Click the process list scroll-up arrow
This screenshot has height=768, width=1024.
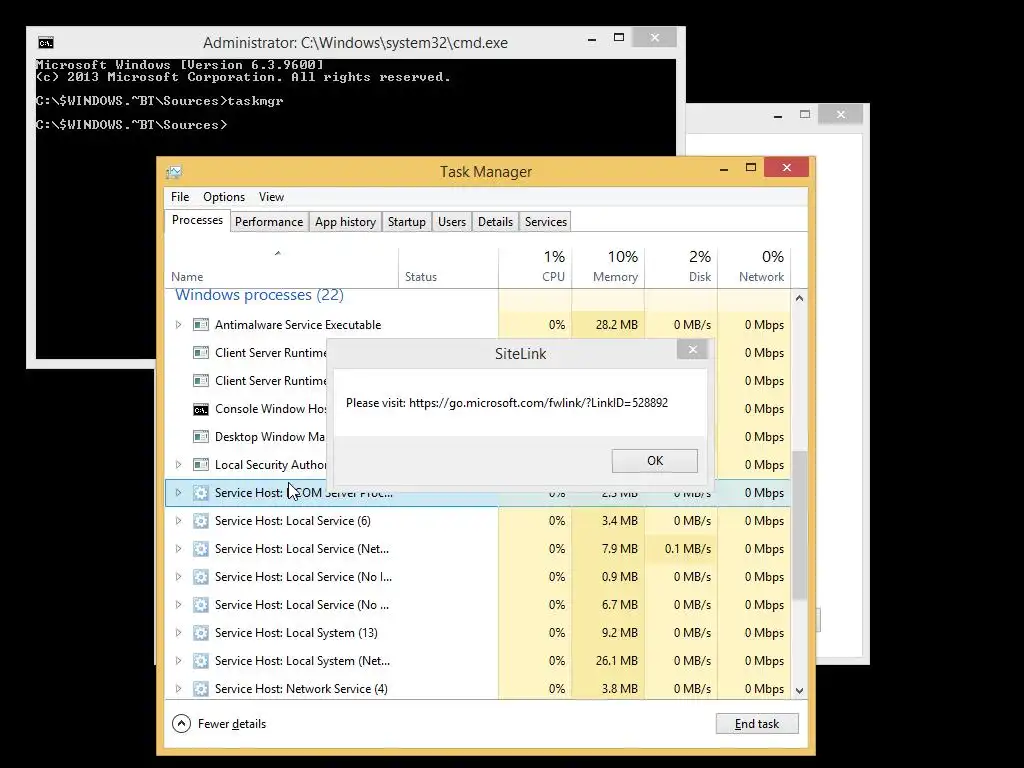tap(799, 298)
